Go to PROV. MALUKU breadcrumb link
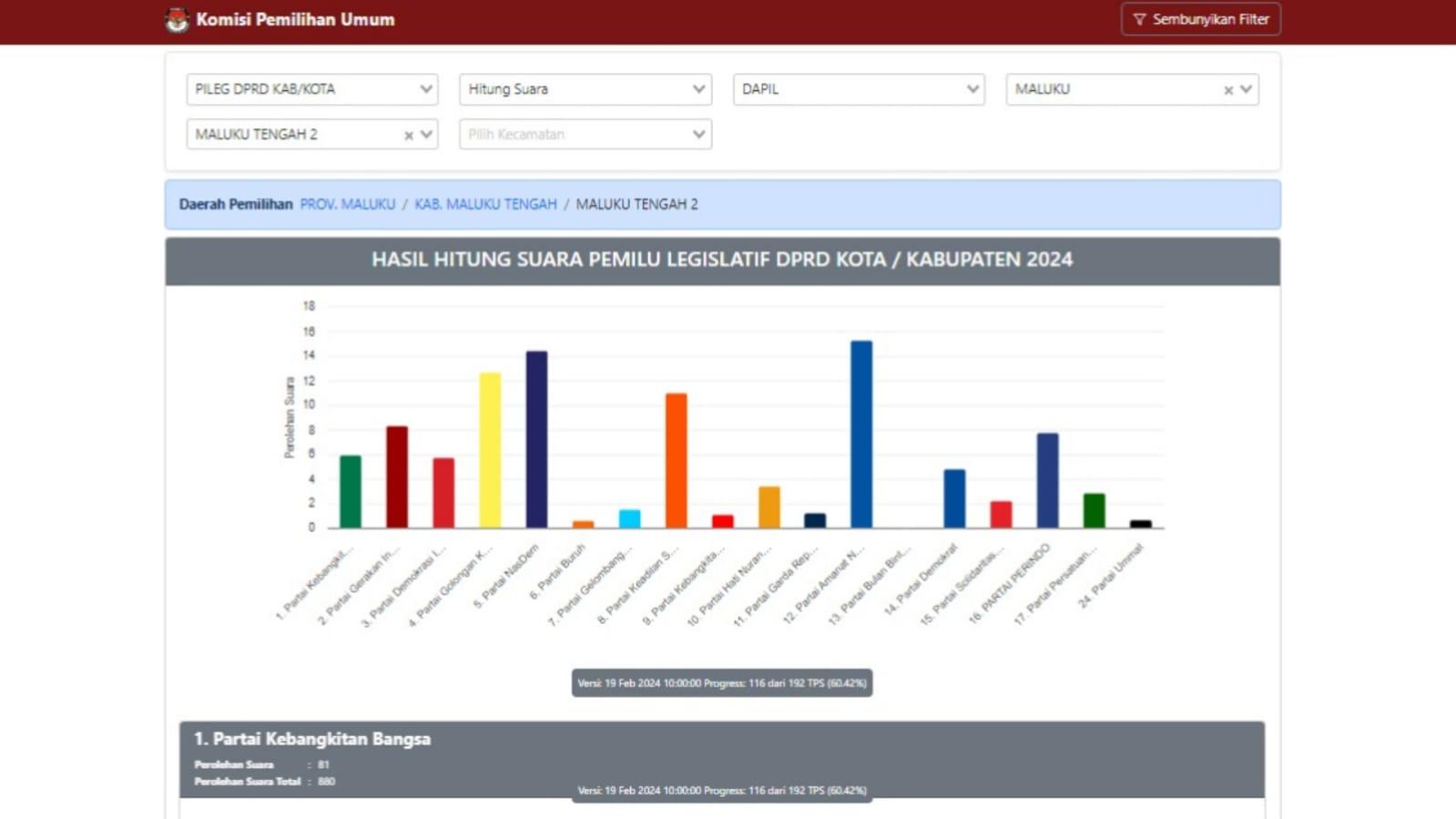The image size is (1456, 819). [347, 204]
